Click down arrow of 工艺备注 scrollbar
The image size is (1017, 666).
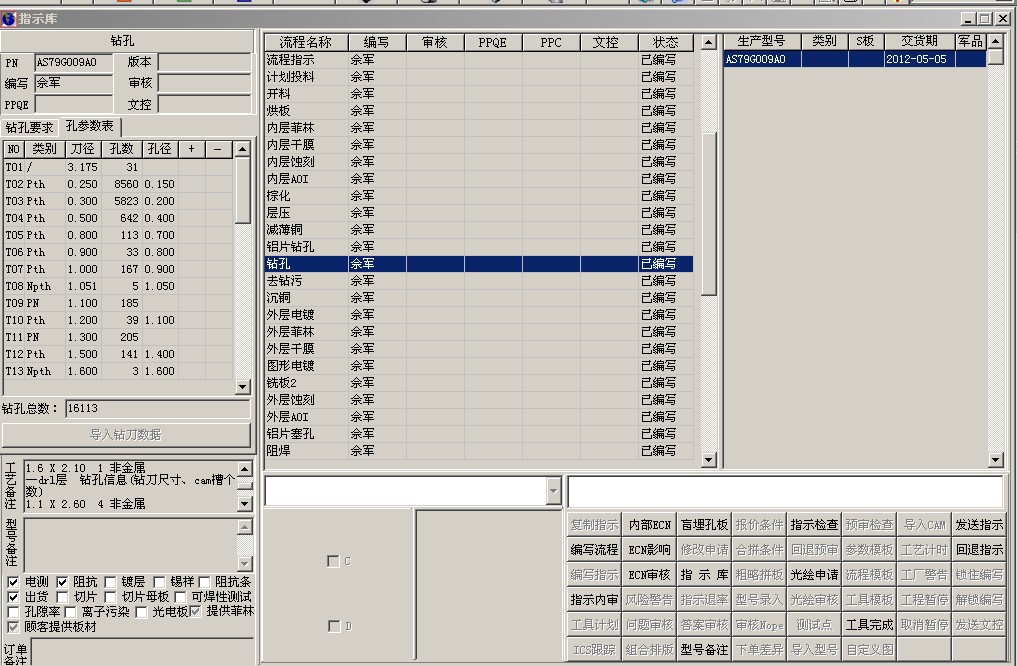245,503
